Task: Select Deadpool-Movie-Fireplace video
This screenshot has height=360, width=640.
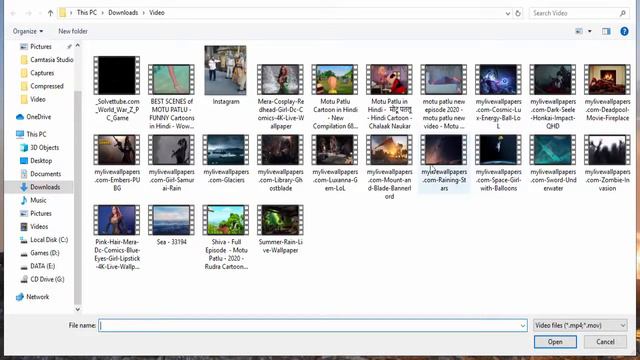Action: (x=607, y=92)
